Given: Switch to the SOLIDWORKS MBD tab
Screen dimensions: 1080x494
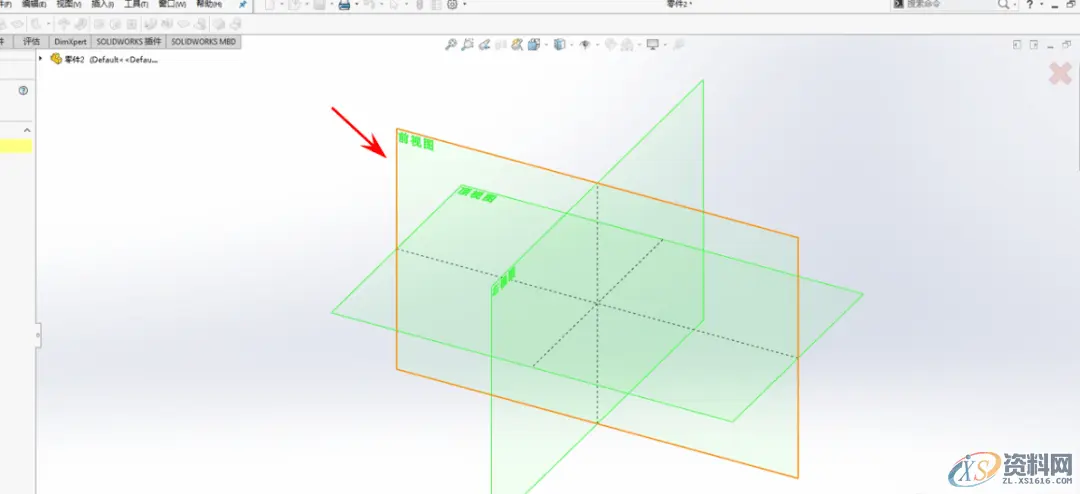Looking at the screenshot, I should (203, 41).
